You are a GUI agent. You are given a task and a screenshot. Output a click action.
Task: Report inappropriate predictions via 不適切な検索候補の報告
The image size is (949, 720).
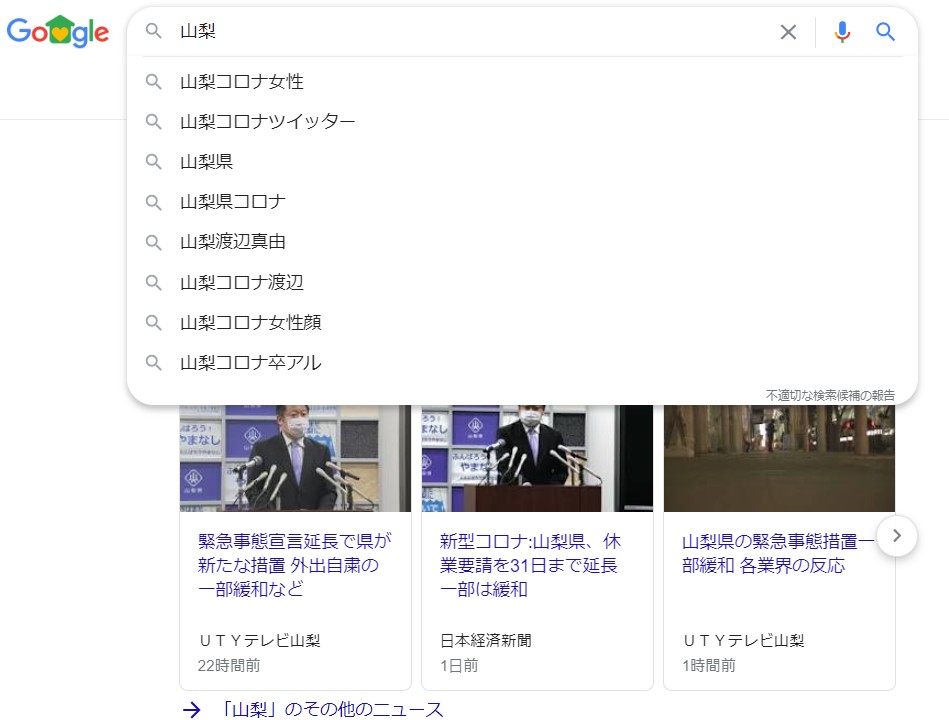tap(830, 395)
